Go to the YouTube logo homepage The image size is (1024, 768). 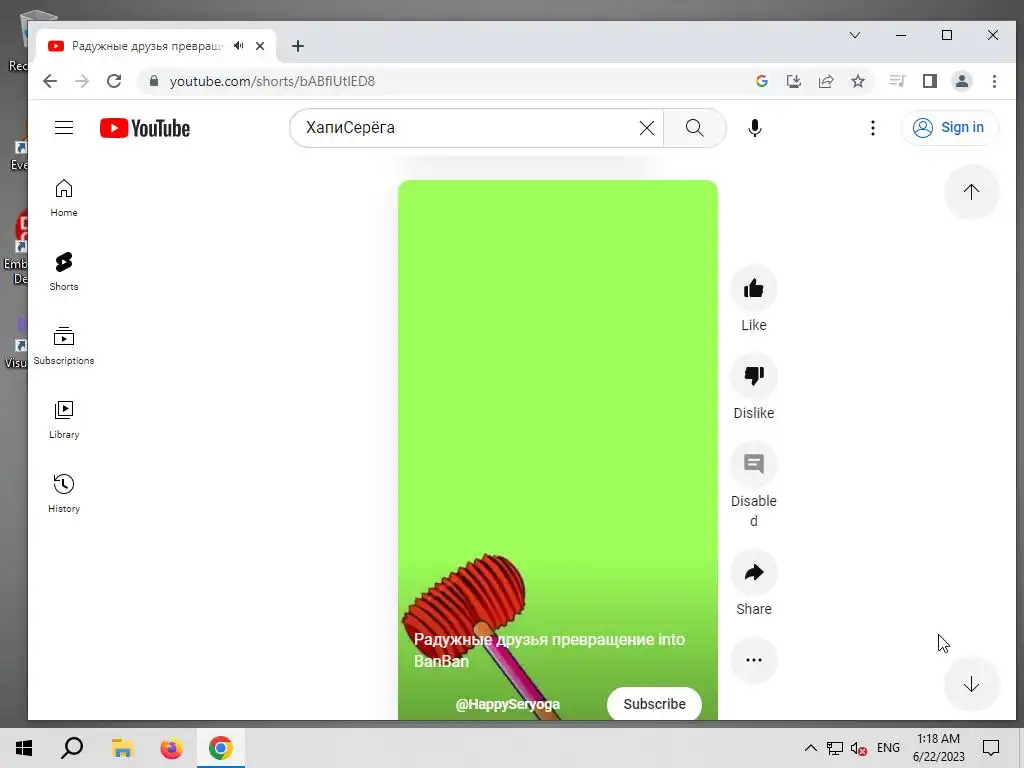pyautogui.click(x=145, y=128)
